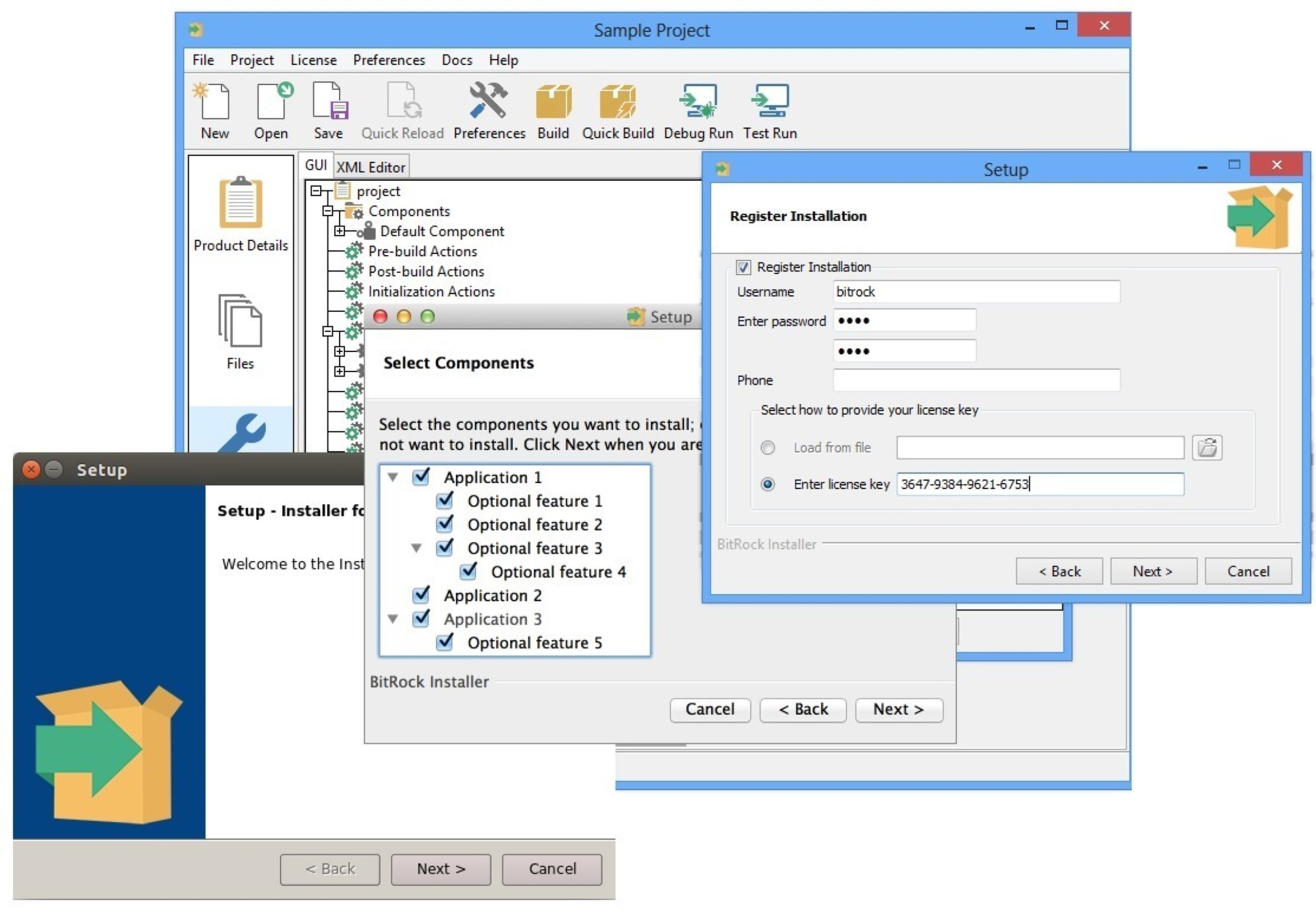Close the Ubuntu Setup window with orange button
This screenshot has height=913, width=1316.
(x=31, y=470)
